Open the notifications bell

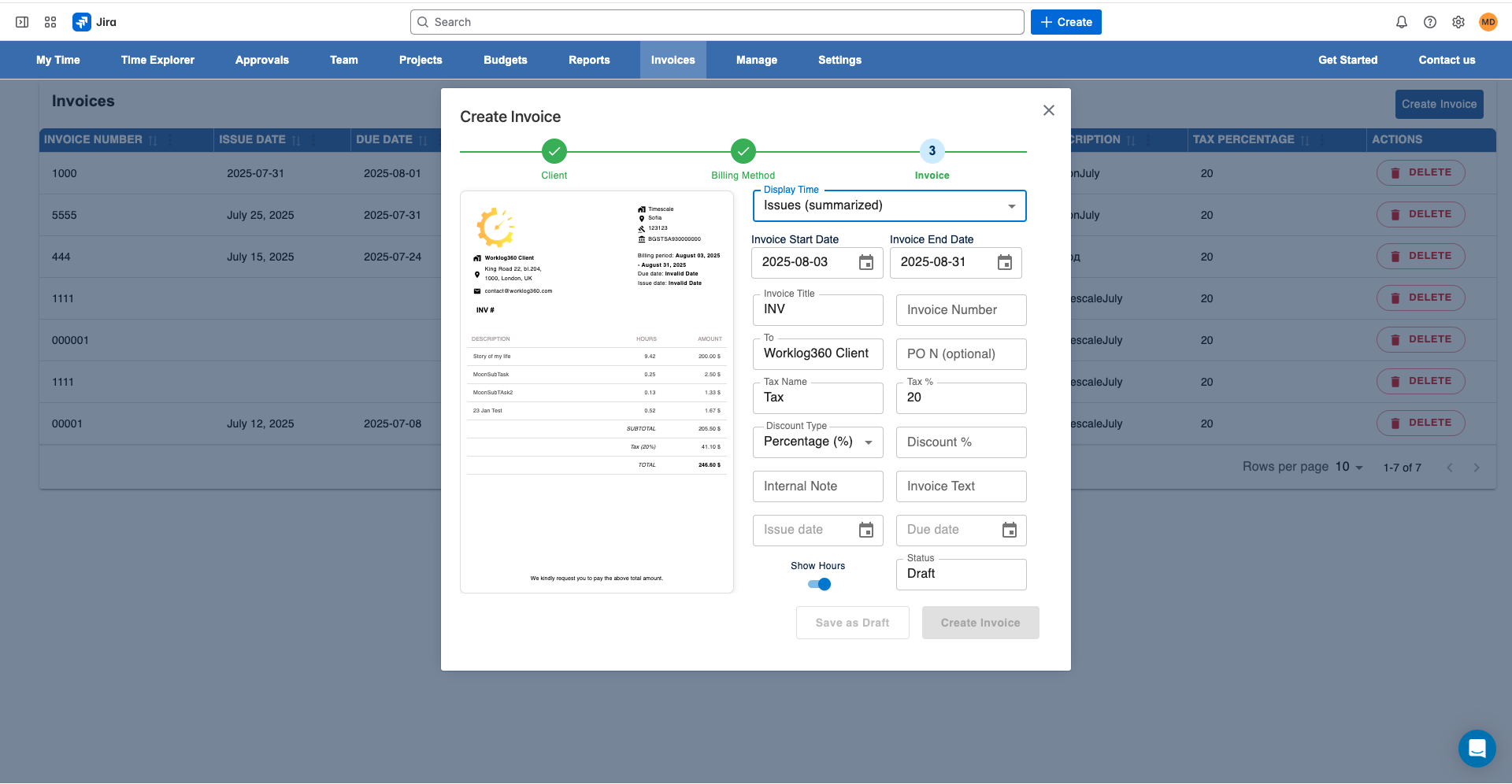coord(1402,22)
